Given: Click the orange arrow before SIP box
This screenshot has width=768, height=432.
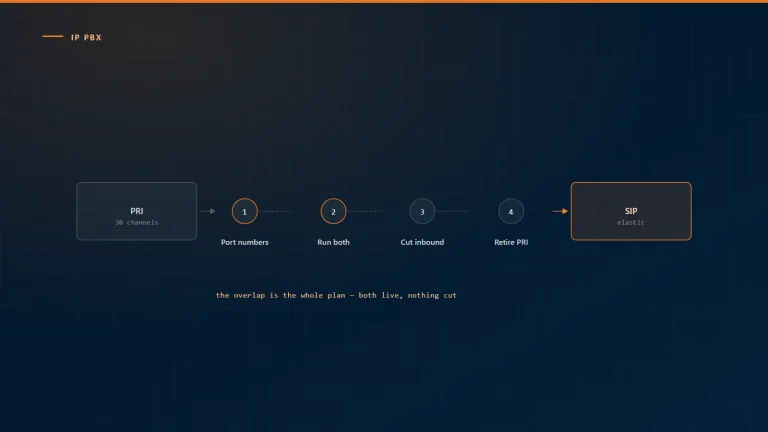Looking at the screenshot, I should point(560,211).
